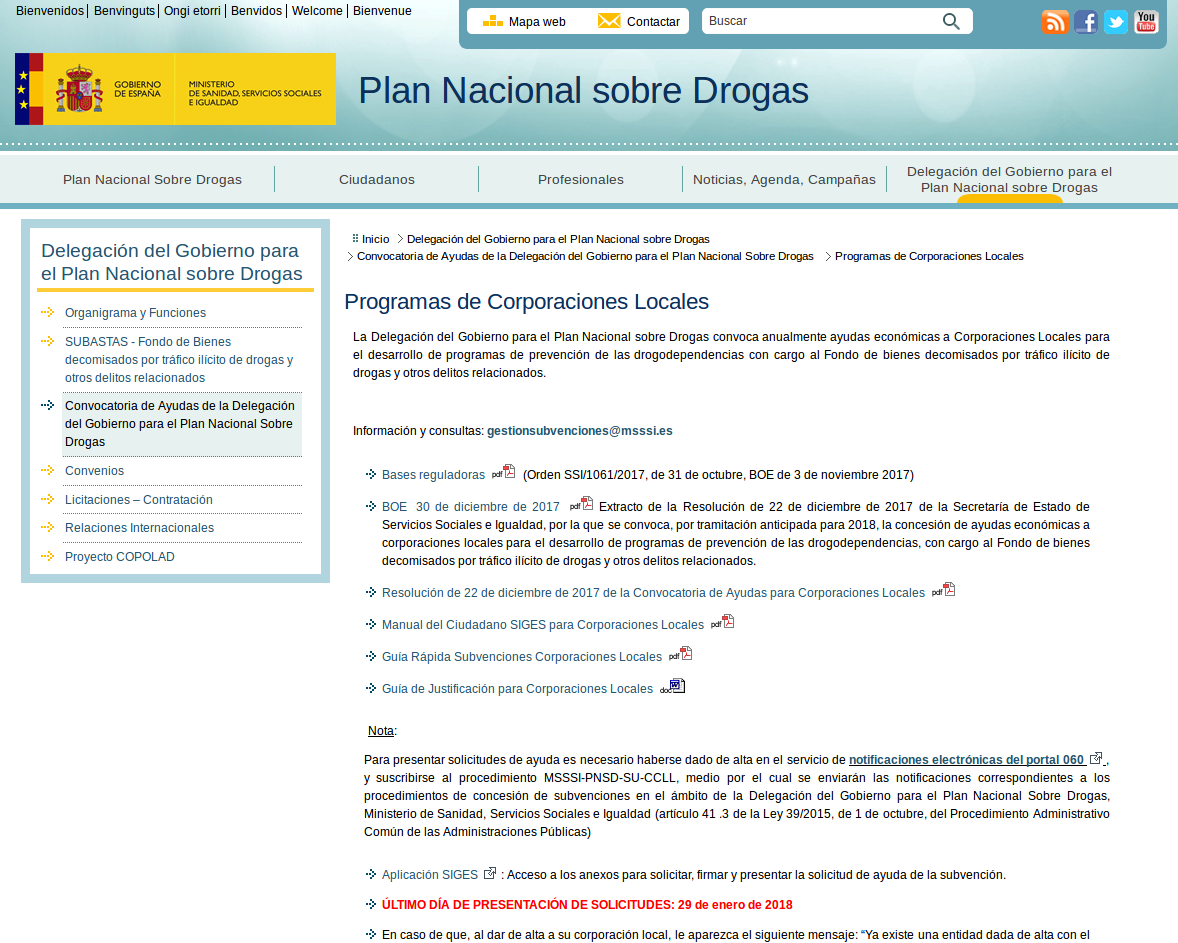Image resolution: width=1178 pixels, height=943 pixels.
Task: Open the Twitter profile icon
Action: pos(1116,22)
